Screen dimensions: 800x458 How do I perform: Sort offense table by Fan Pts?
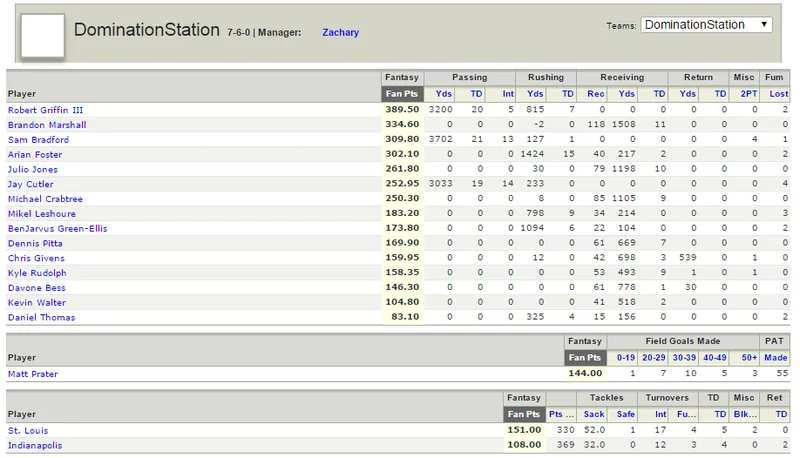(x=402, y=94)
